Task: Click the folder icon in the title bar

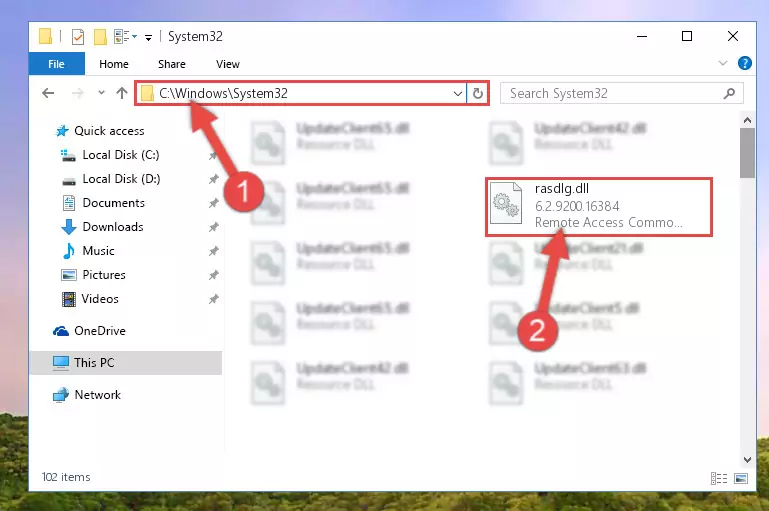Action: point(45,36)
